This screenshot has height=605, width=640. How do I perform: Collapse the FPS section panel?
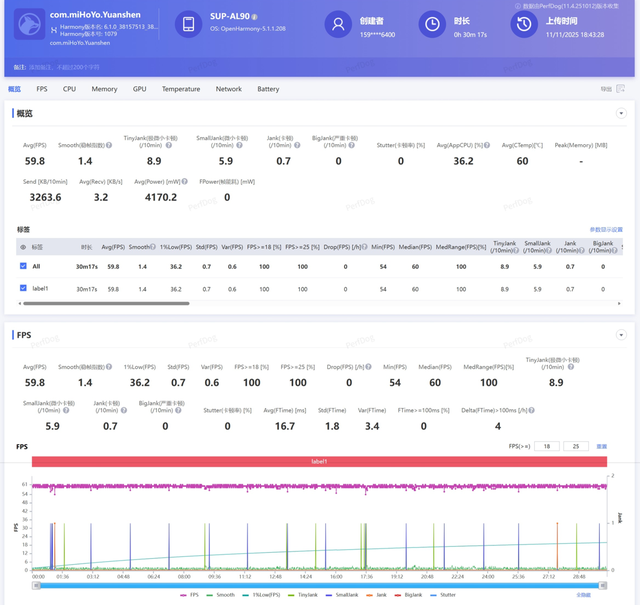click(621, 335)
